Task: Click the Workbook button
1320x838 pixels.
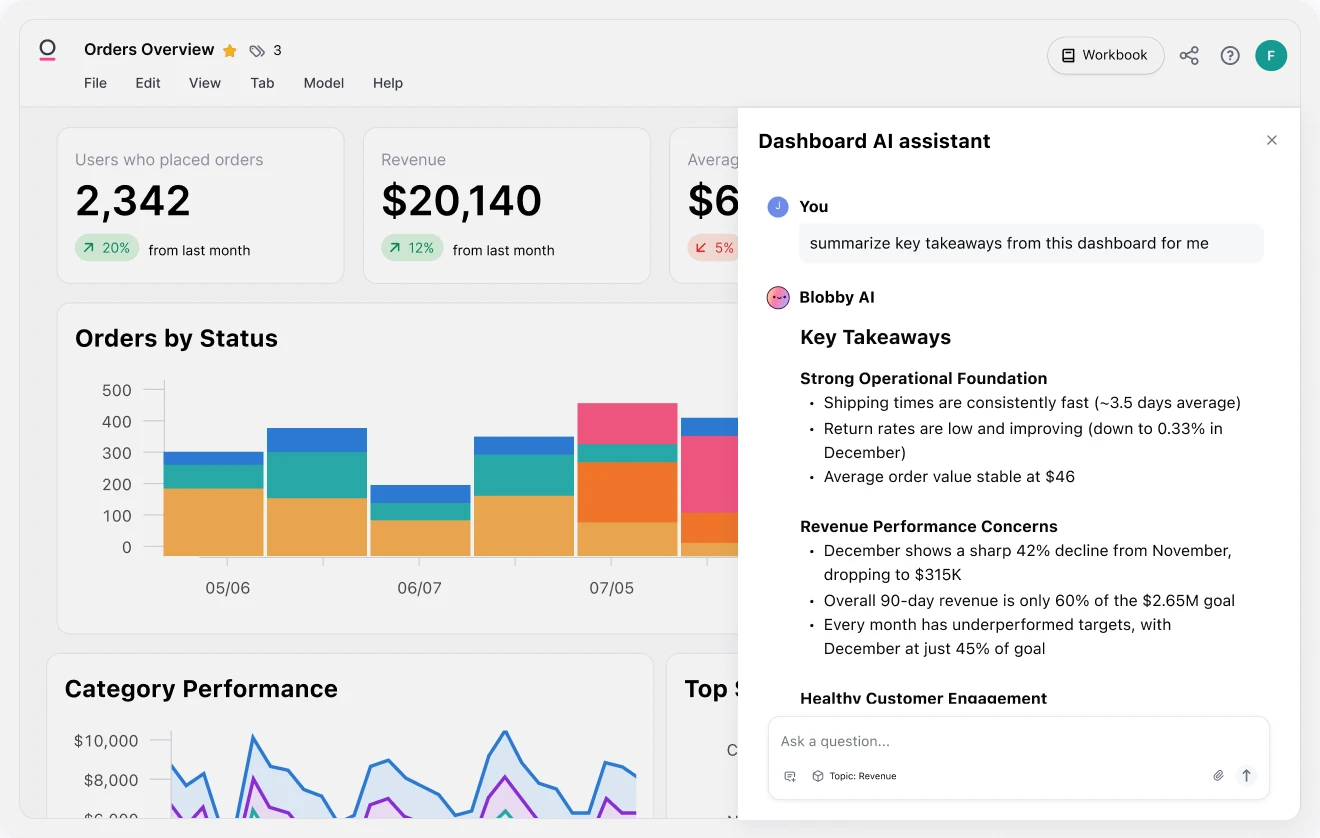Action: tap(1105, 56)
